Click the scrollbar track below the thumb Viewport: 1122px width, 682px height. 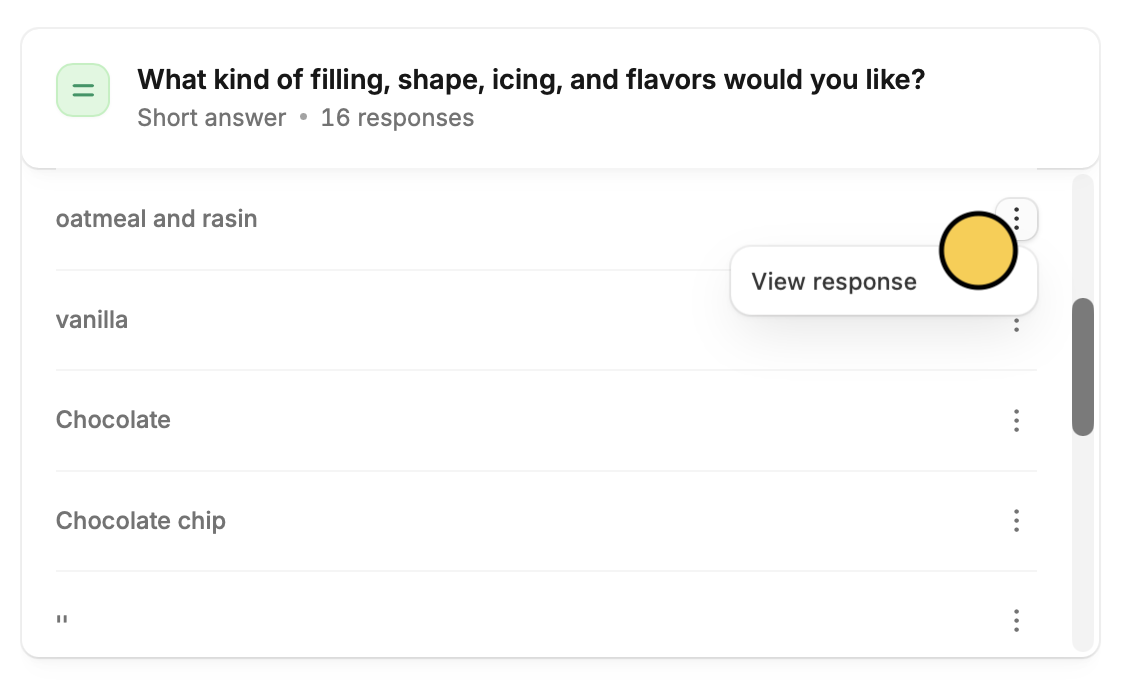pos(1082,540)
